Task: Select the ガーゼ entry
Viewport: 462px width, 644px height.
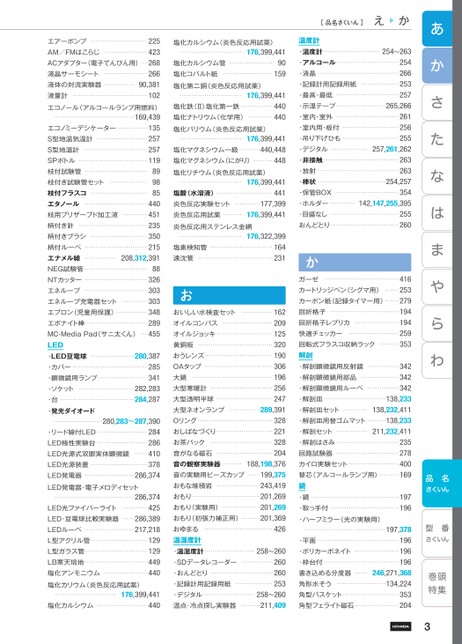Action: point(355,279)
